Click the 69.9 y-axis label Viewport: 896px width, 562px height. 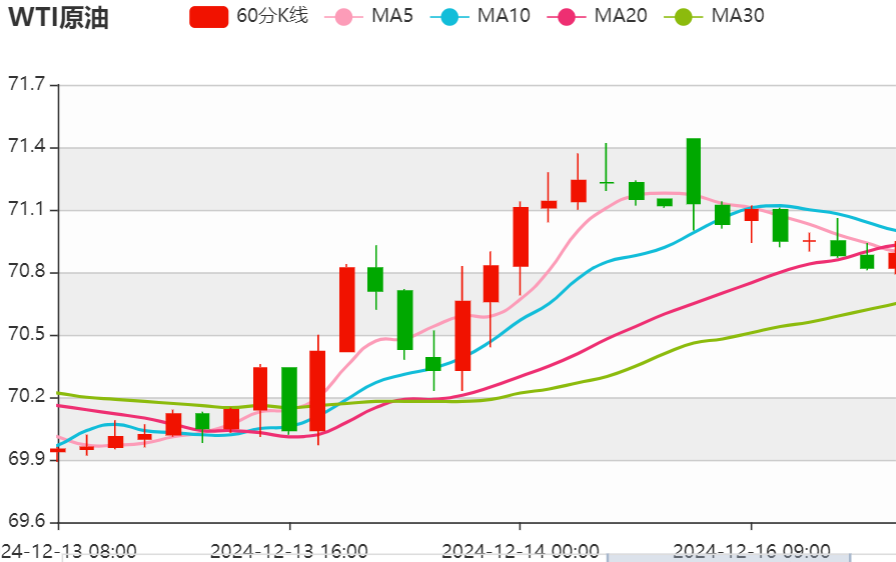tap(26, 459)
